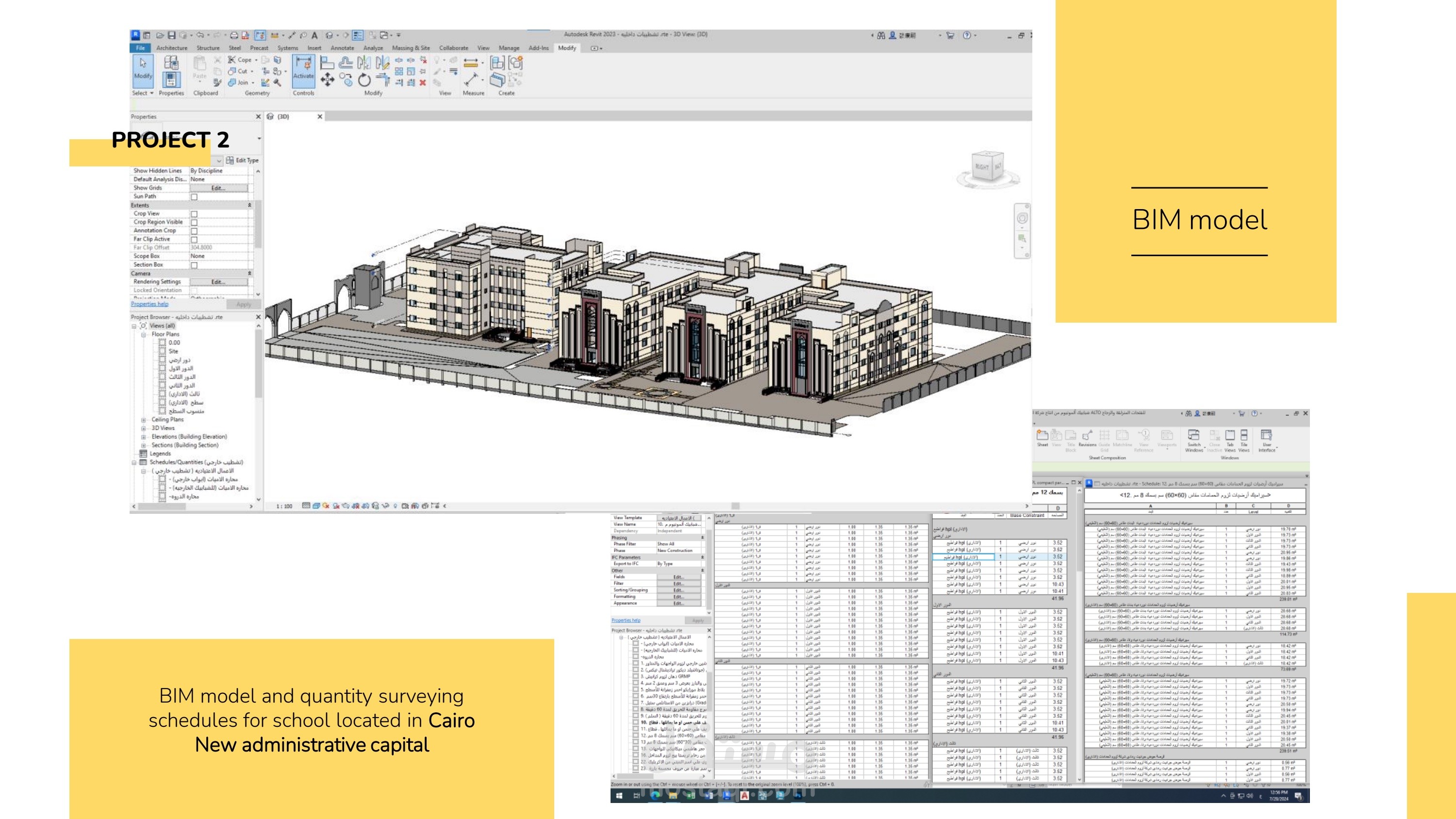
Task: Activate the Align tool in ribbon
Action: 327,62
